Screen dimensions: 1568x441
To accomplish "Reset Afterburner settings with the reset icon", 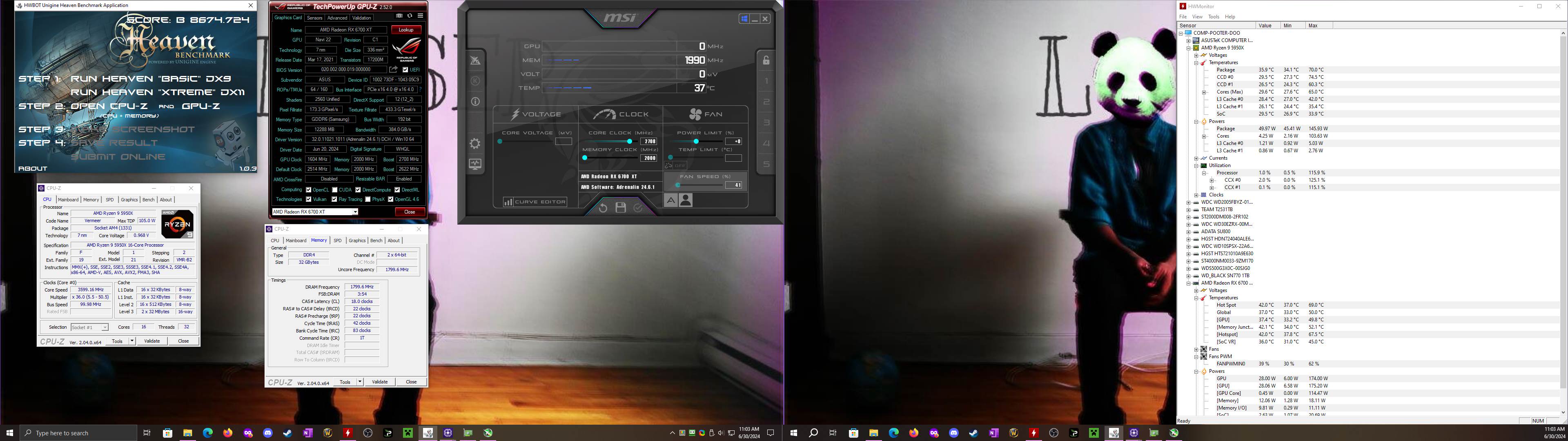I will coord(603,208).
